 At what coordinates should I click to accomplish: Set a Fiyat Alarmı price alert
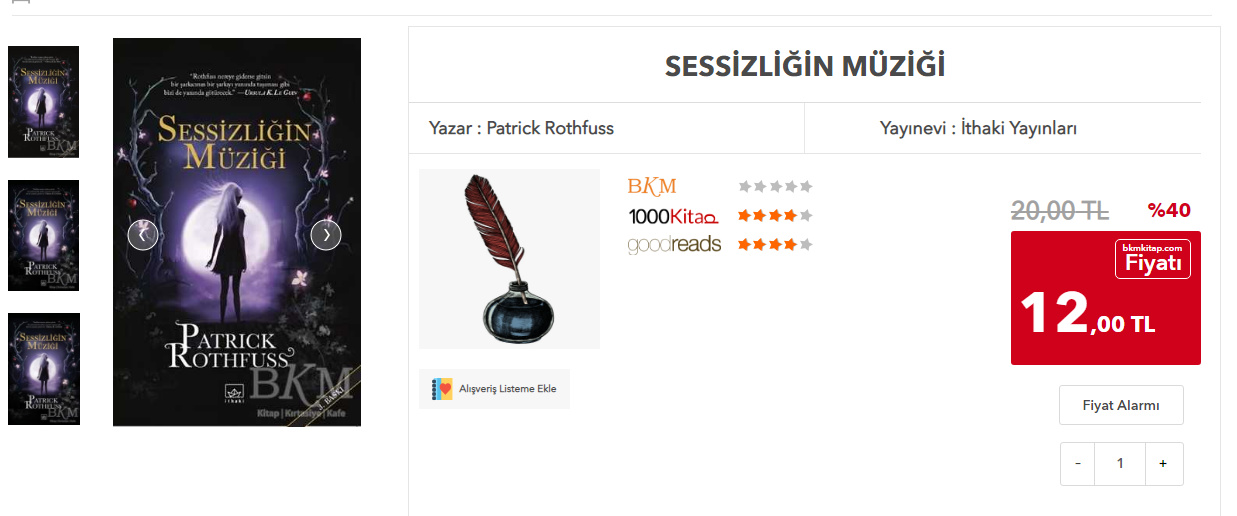point(1121,405)
